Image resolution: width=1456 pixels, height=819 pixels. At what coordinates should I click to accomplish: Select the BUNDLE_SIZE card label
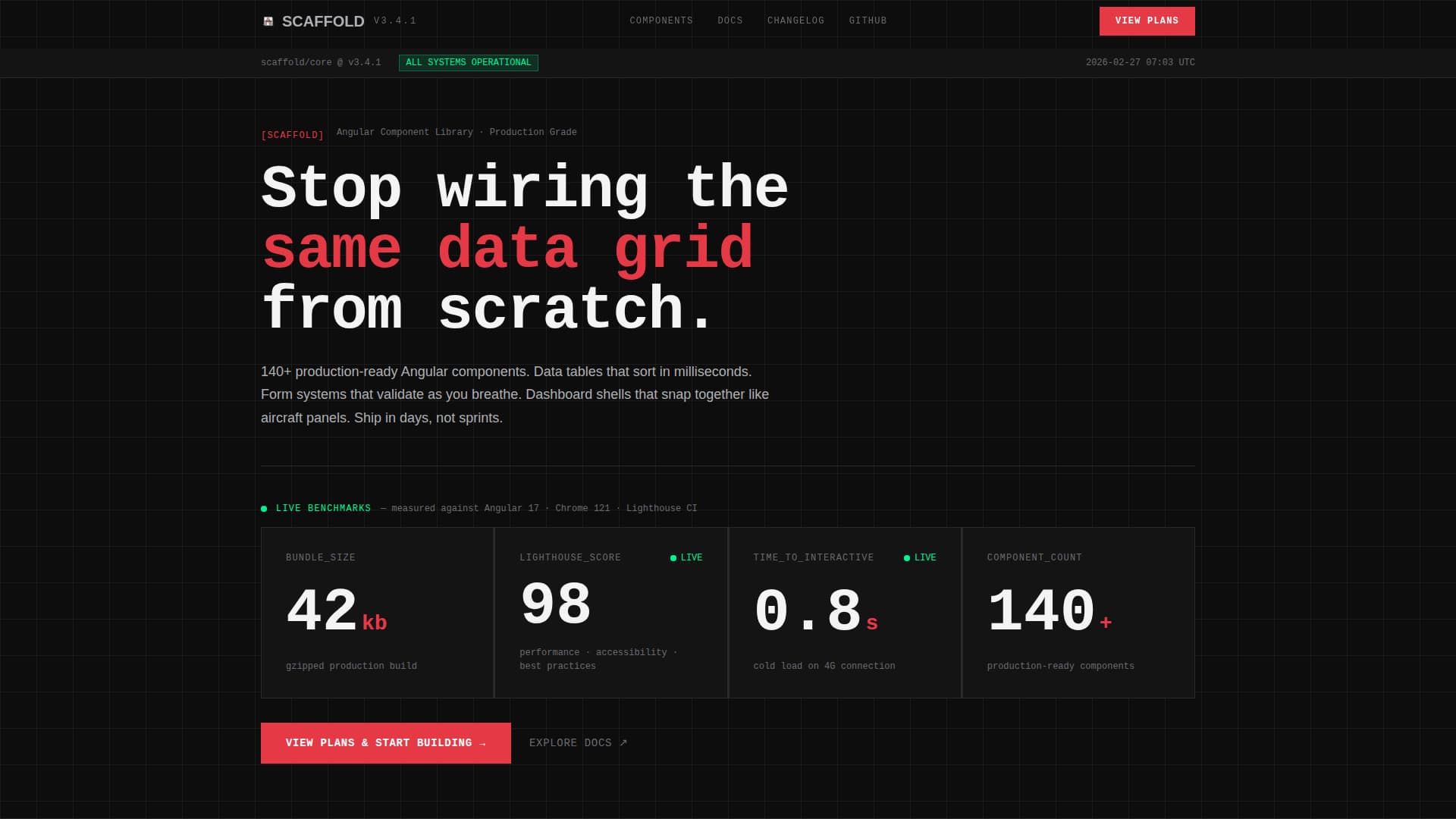coord(321,557)
